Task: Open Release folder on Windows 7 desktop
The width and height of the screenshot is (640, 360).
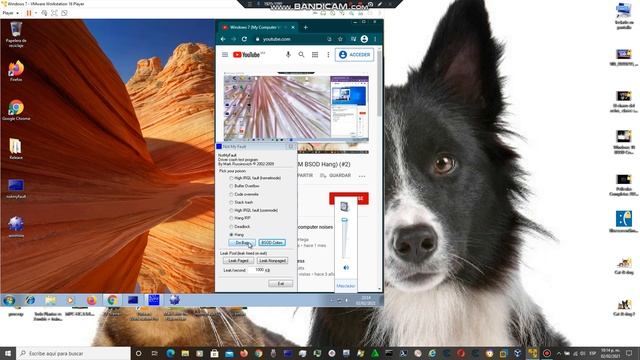Action: point(16,149)
